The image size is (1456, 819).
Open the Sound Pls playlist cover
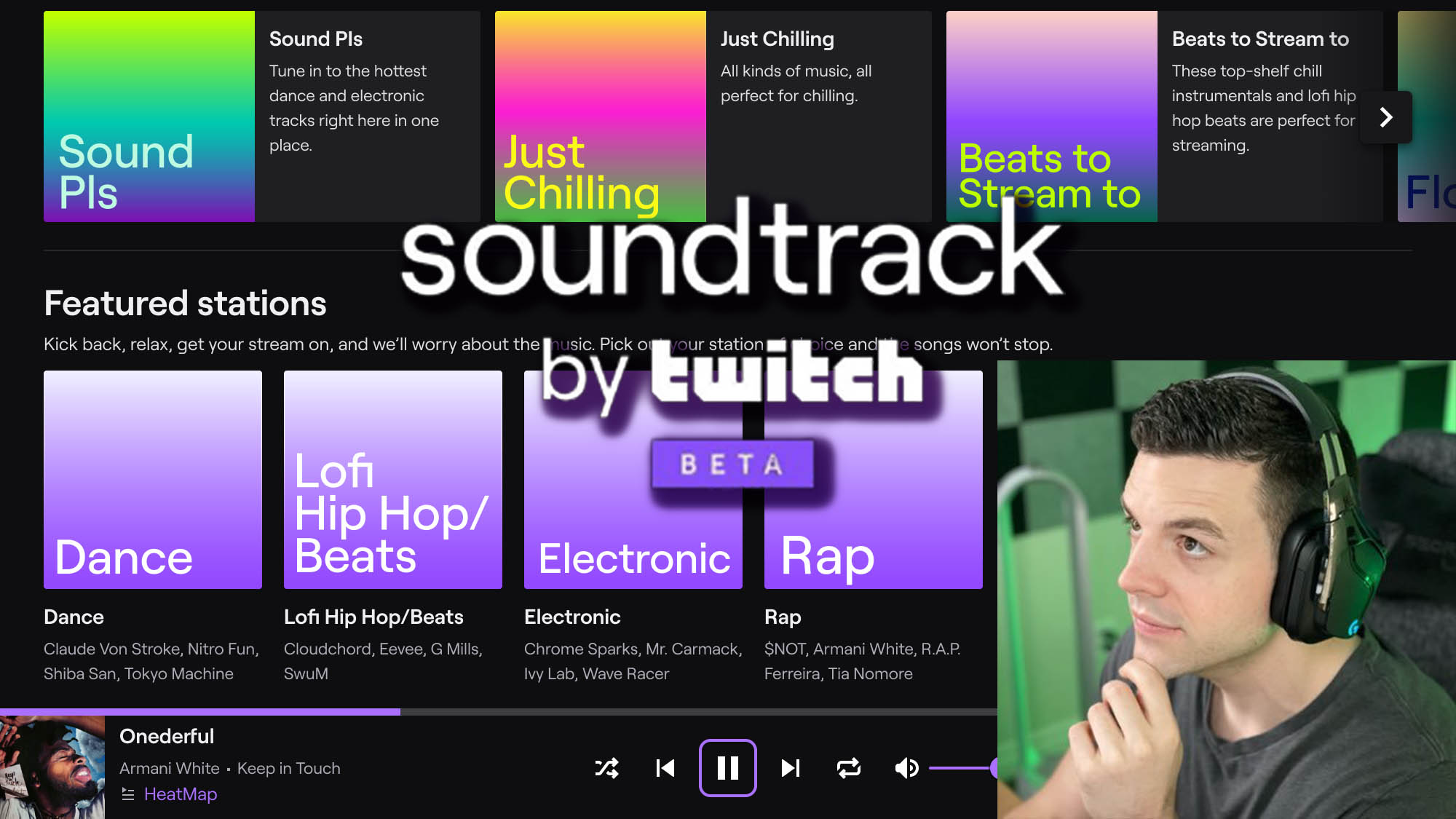149,116
